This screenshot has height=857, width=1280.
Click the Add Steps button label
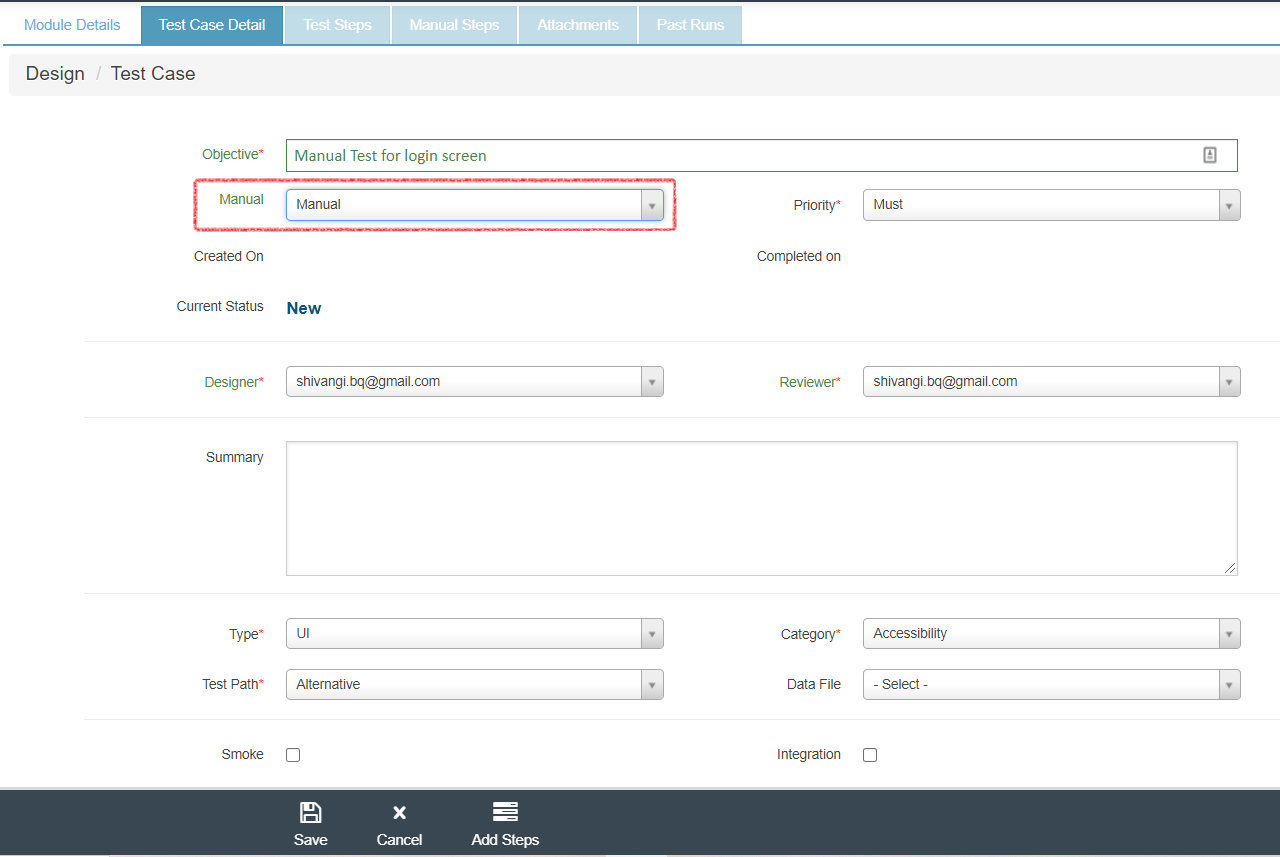tap(505, 840)
